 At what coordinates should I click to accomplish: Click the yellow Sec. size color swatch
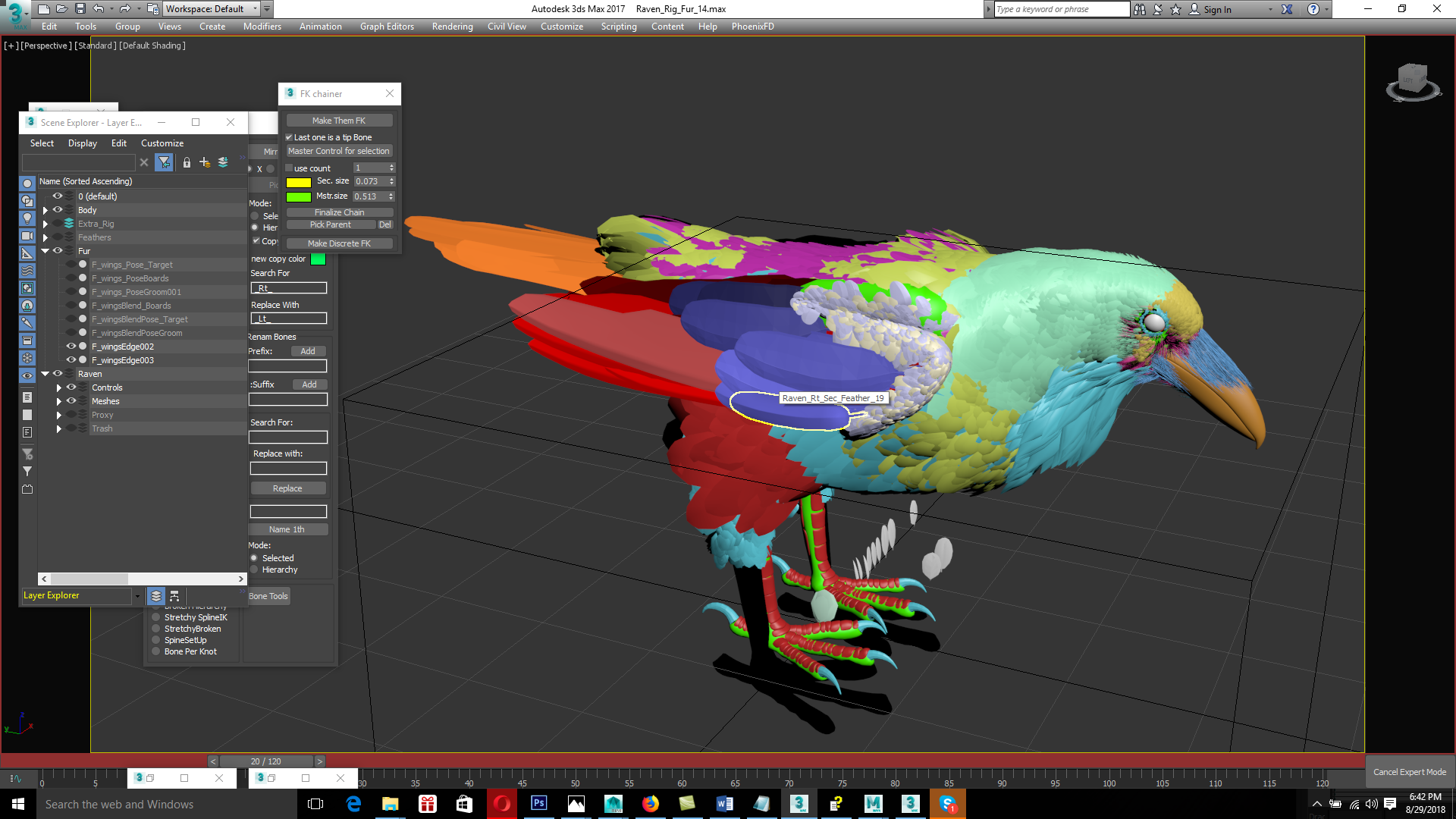[298, 182]
